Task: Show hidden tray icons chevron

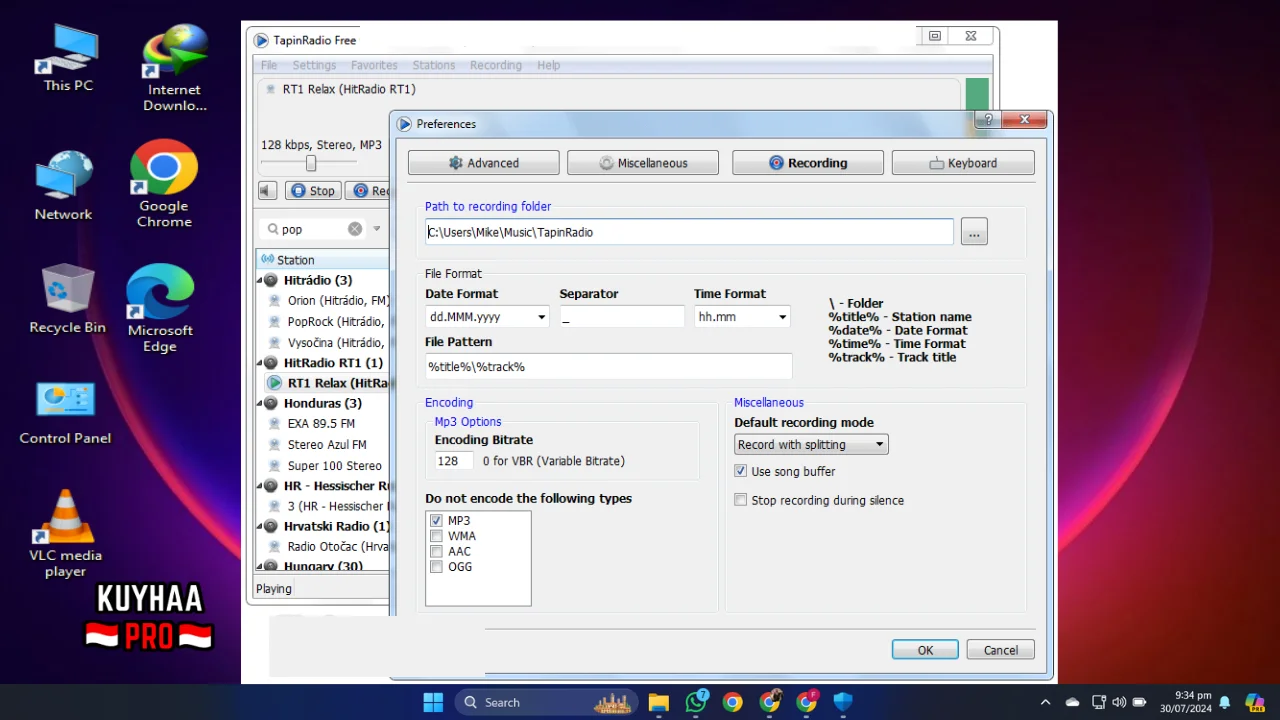Action: click(1046, 702)
